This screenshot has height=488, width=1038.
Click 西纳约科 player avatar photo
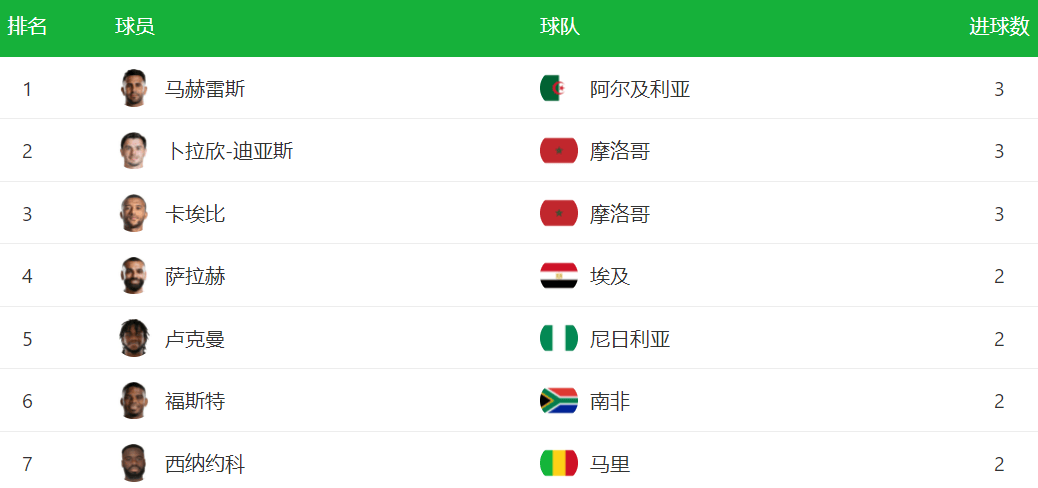pyautogui.click(x=133, y=463)
